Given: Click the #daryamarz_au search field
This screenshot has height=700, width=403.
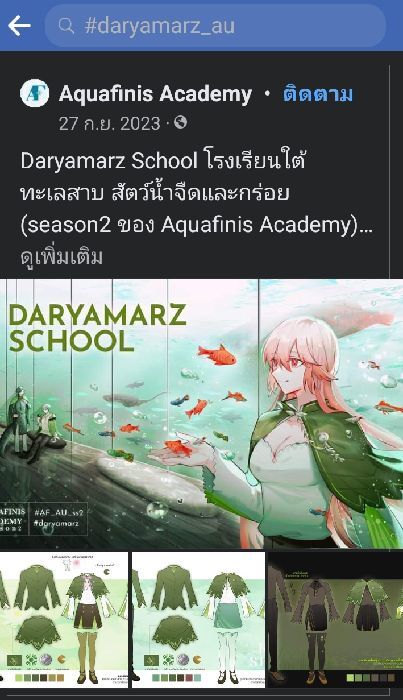Looking at the screenshot, I should coord(215,26).
